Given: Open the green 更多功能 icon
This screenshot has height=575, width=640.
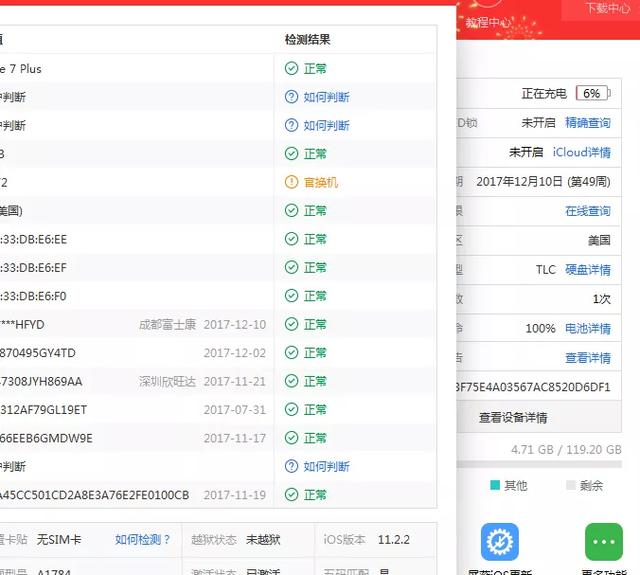Looking at the screenshot, I should pos(603,541).
